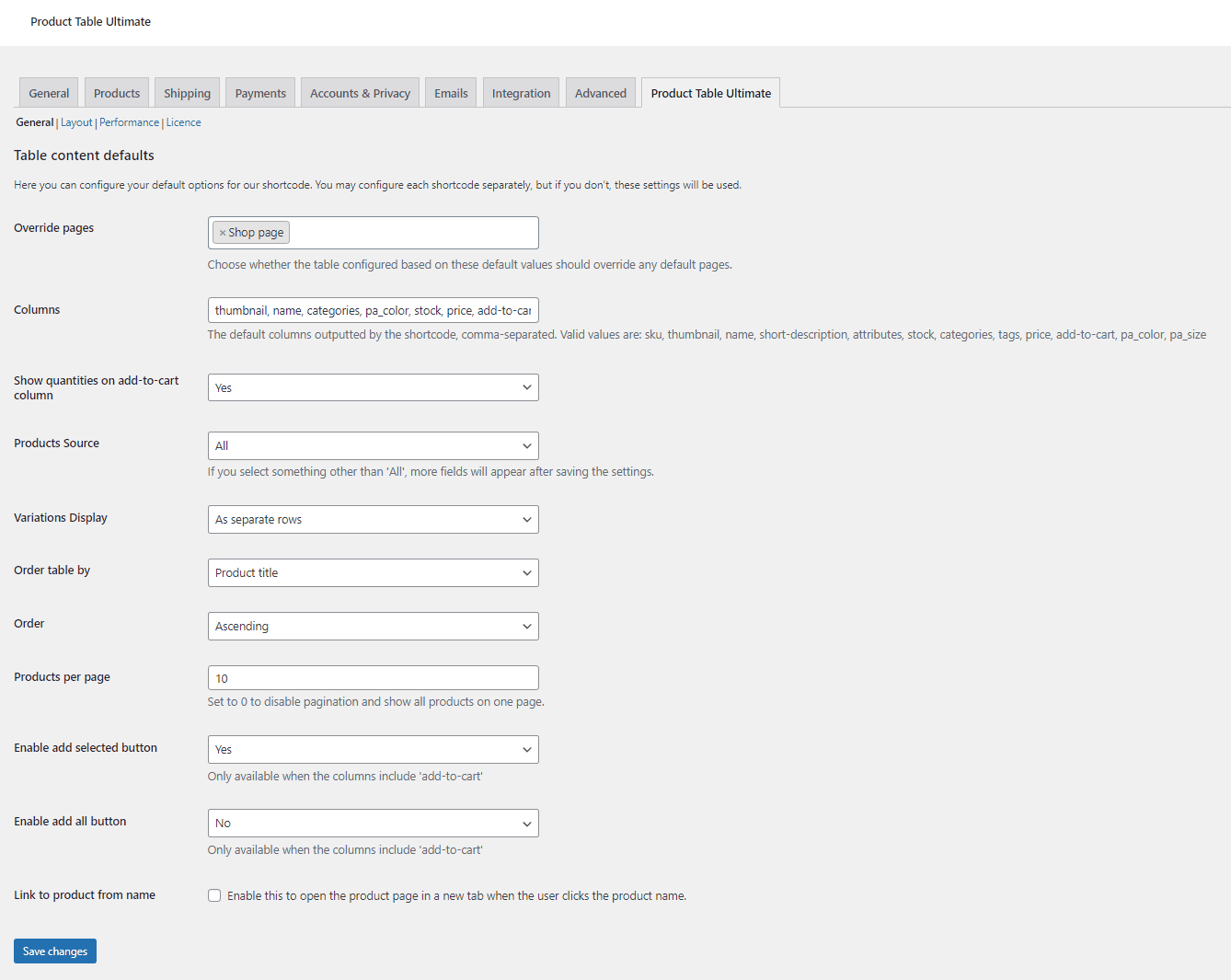The height and width of the screenshot is (980, 1231).
Task: Open the Ascending order dropdown
Action: (374, 626)
